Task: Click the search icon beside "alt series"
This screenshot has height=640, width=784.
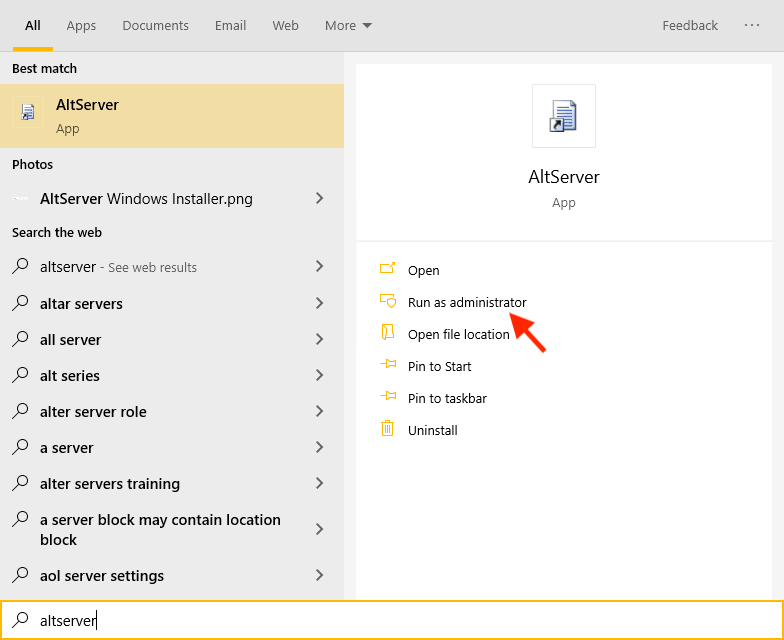Action: point(20,374)
